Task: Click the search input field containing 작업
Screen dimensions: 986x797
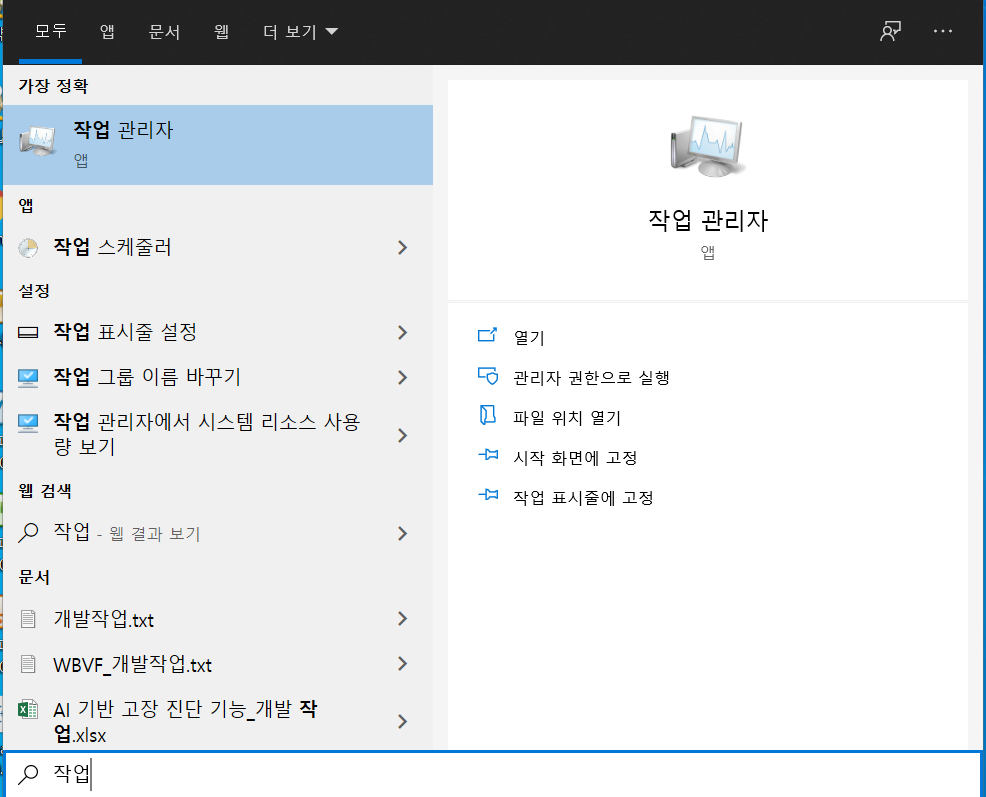Action: pyautogui.click(x=493, y=774)
